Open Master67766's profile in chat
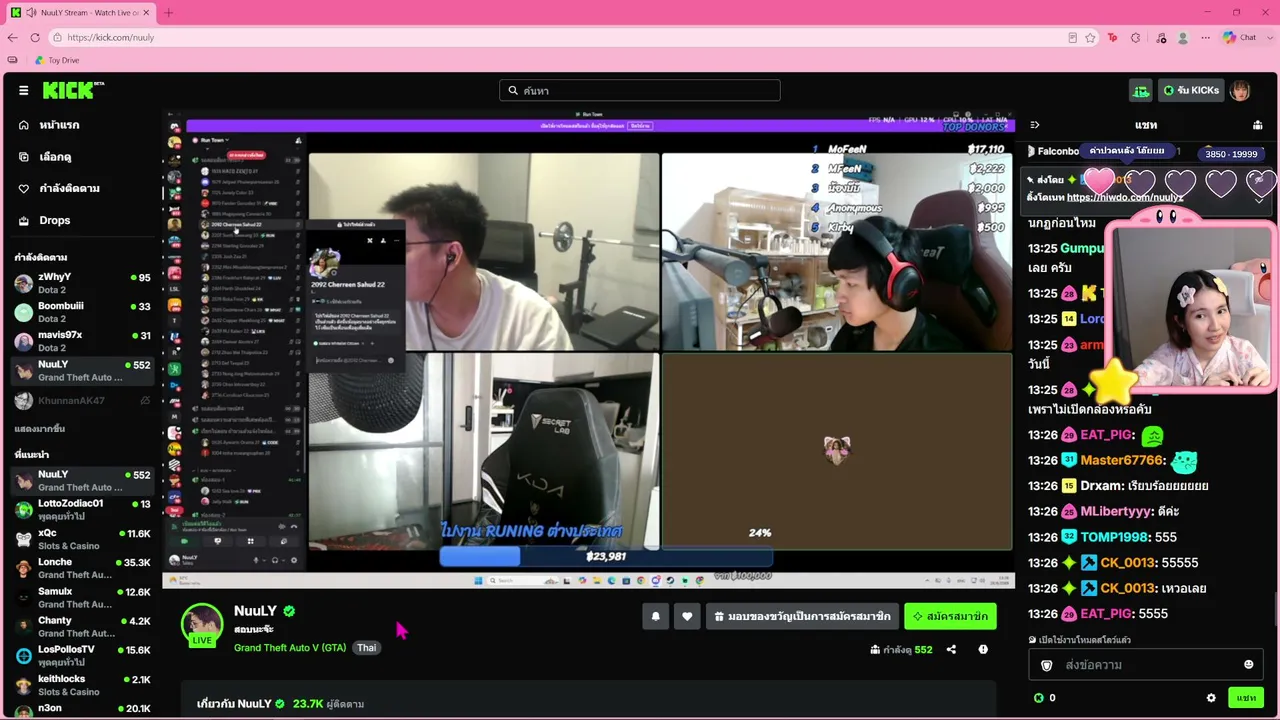1280x720 pixels. (x=1122, y=461)
